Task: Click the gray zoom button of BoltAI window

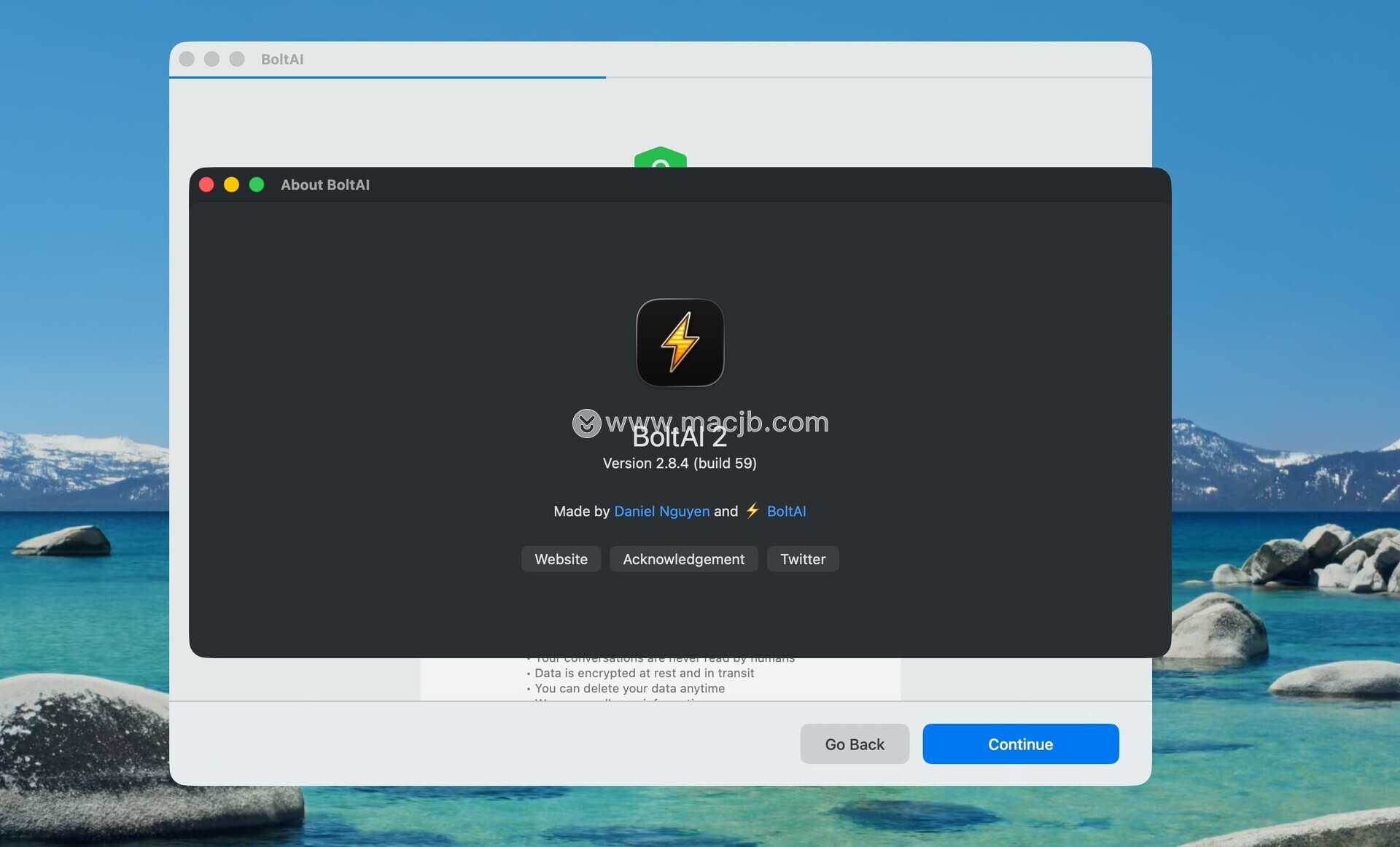Action: pyautogui.click(x=237, y=59)
